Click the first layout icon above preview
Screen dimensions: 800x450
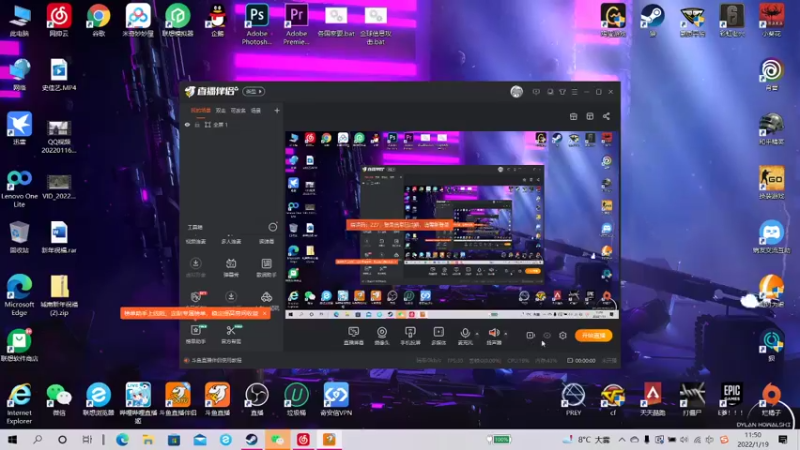click(x=573, y=116)
